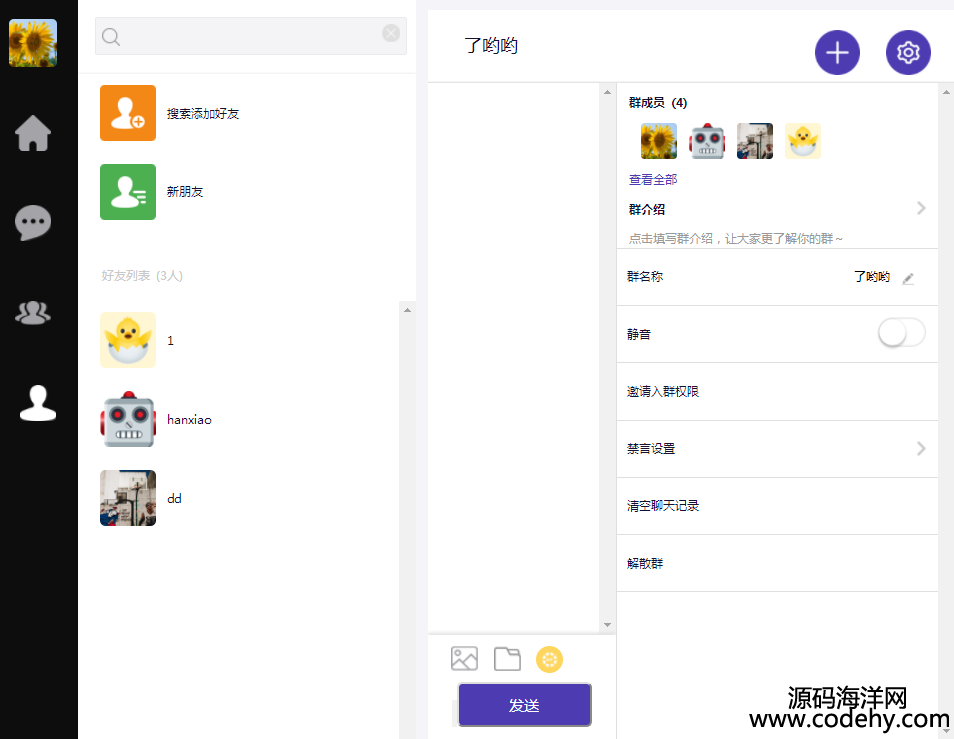Click the green new friends icon
The image size is (954, 739).
pyautogui.click(x=128, y=192)
